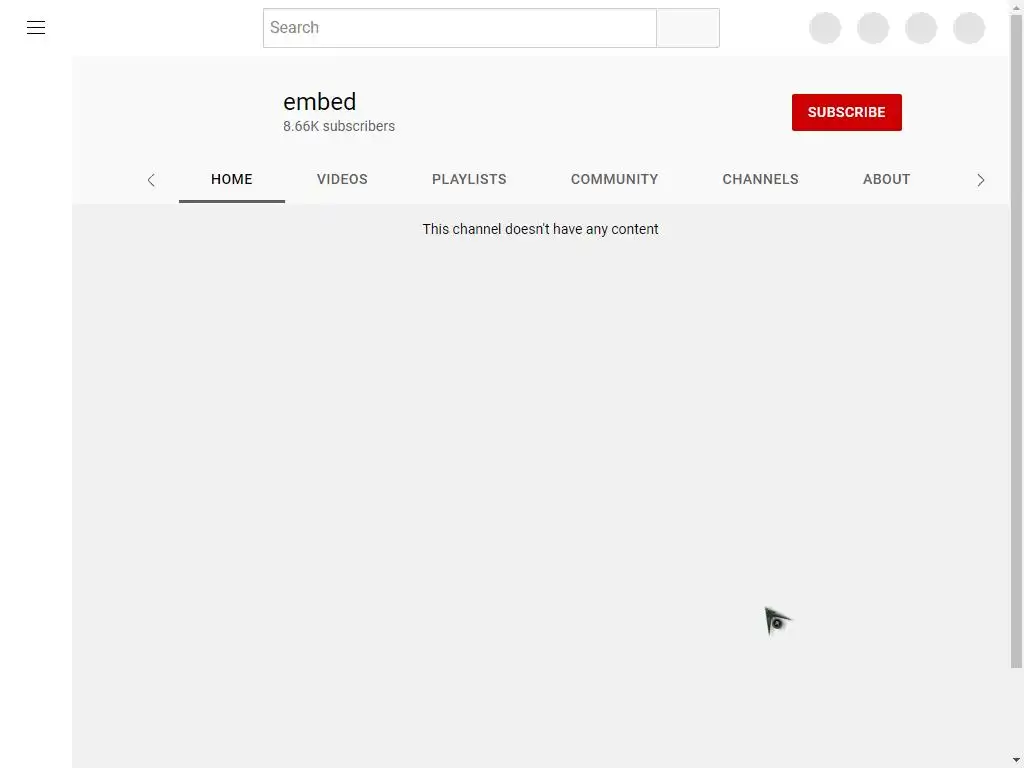Click inside the Search input field
Viewport: 1024px width, 768px height.
coord(460,27)
